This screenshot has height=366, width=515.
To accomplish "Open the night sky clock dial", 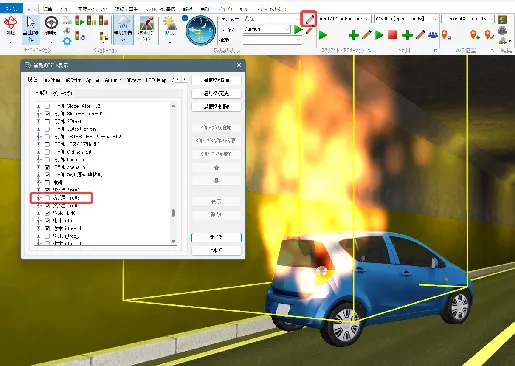I will [x=201, y=30].
